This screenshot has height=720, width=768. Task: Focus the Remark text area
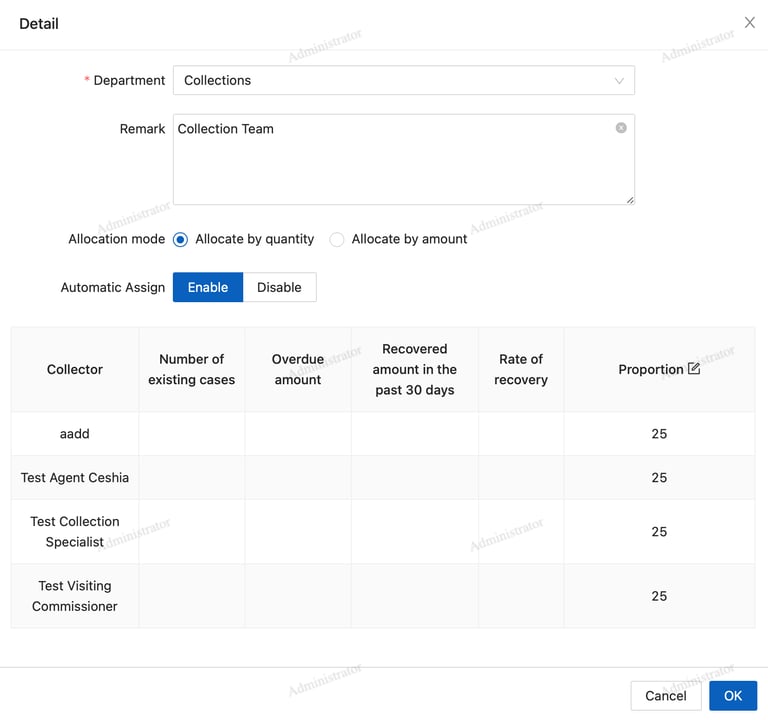pyautogui.click(x=404, y=160)
